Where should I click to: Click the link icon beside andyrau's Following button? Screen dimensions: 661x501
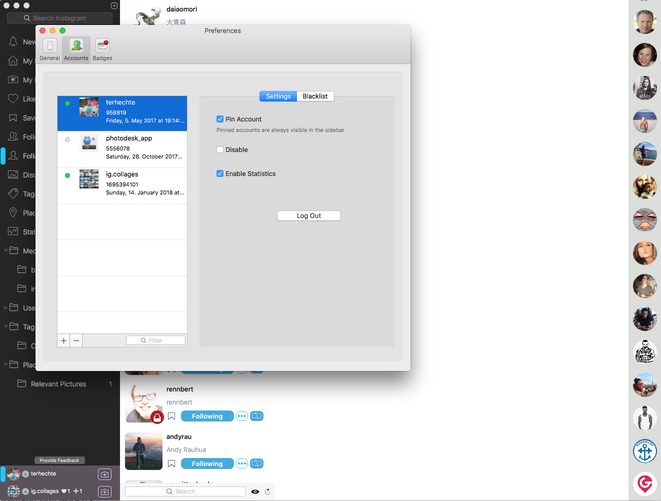pos(257,463)
